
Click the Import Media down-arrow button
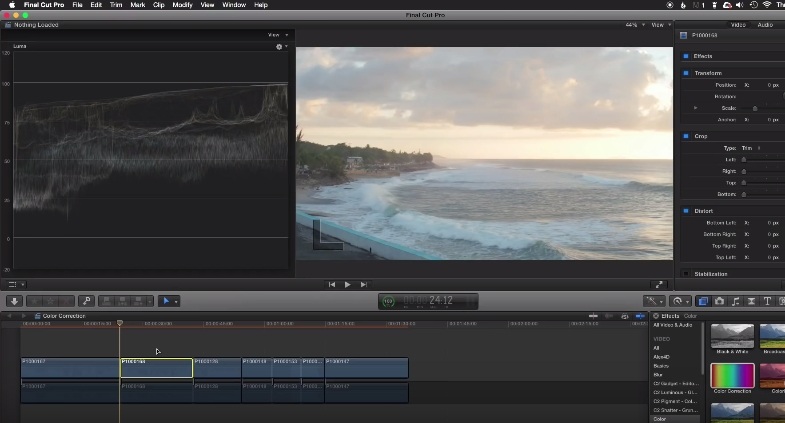pyautogui.click(x=14, y=300)
